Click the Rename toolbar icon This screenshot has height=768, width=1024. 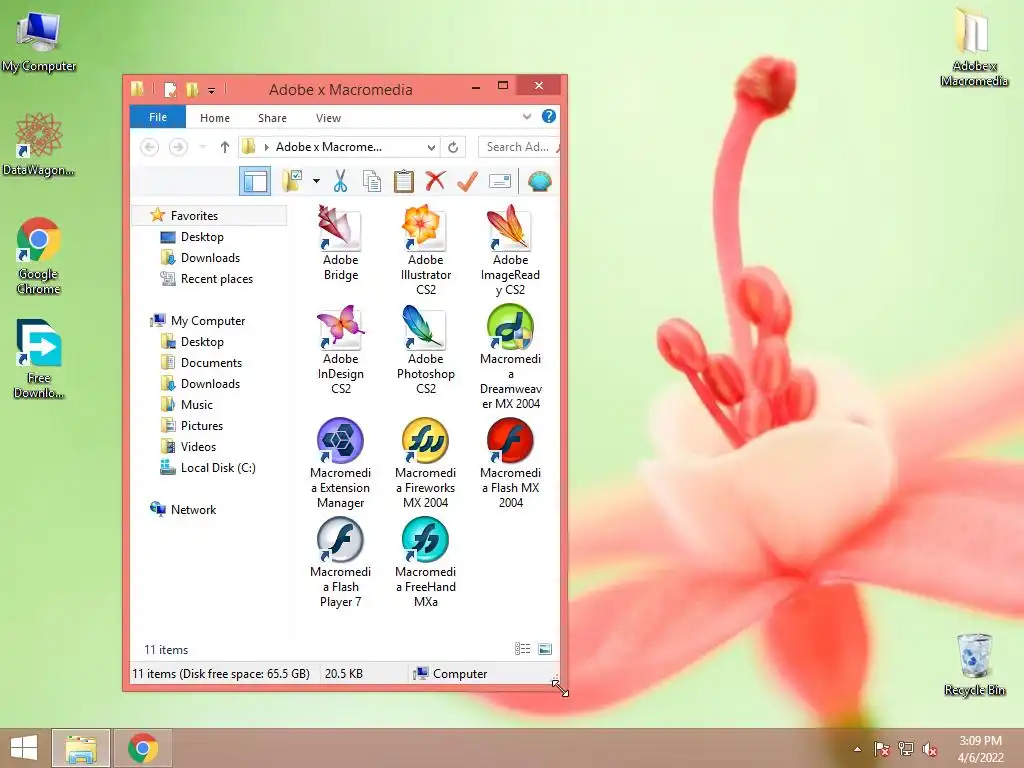(500, 181)
